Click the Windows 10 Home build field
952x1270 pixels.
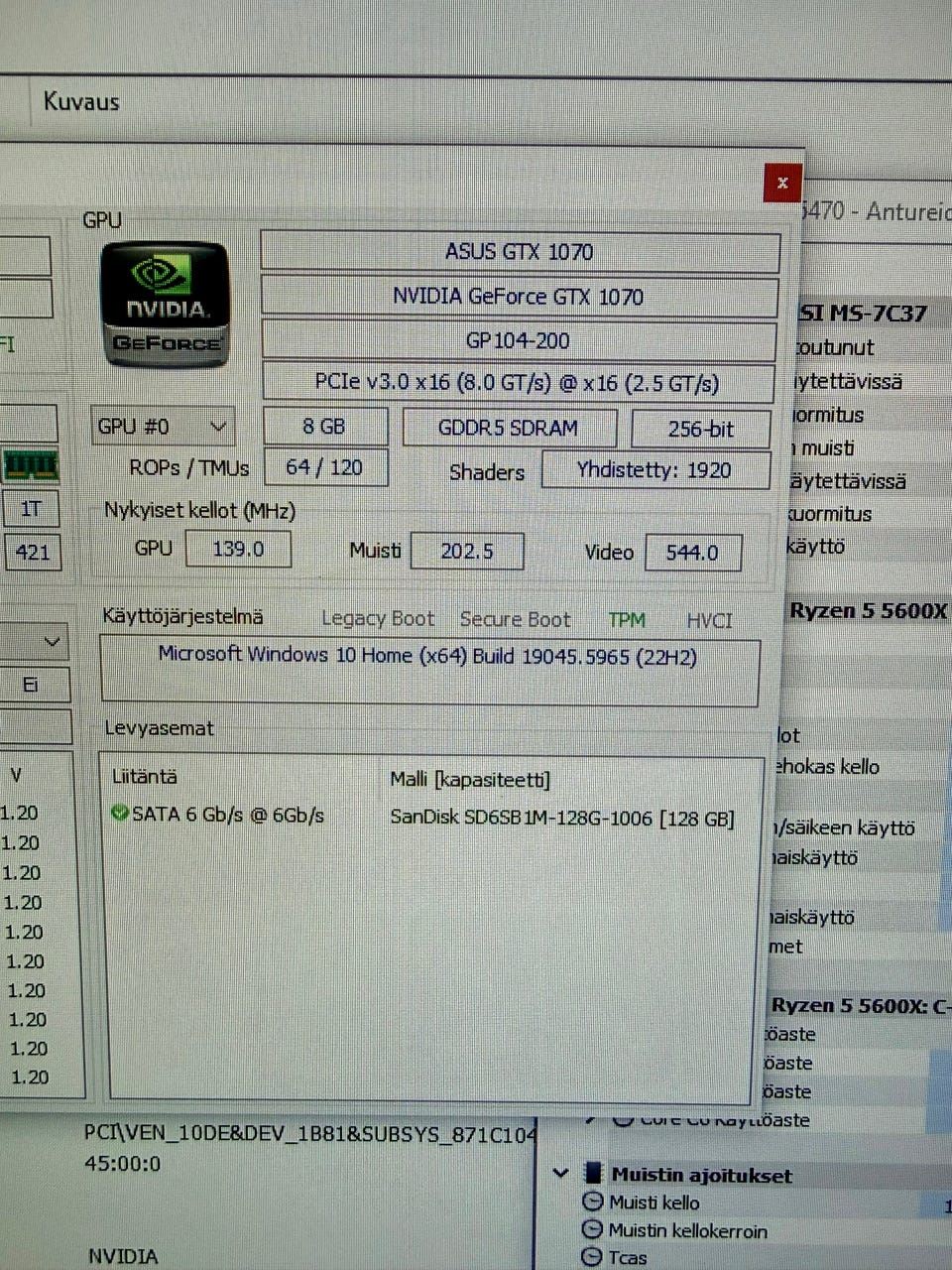pyautogui.click(x=429, y=672)
